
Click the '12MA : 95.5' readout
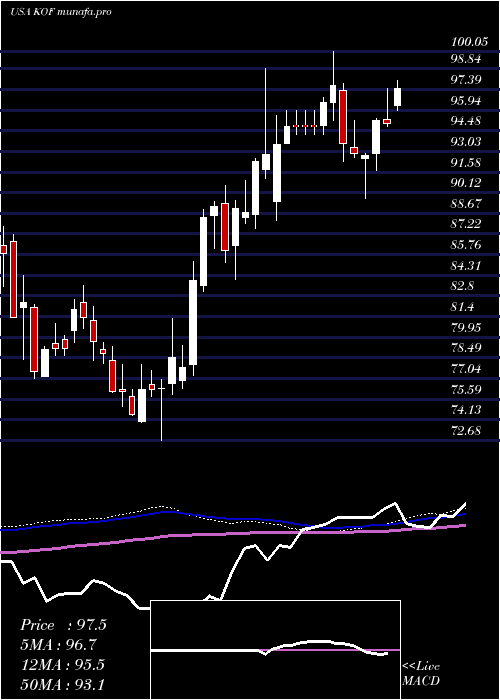pos(62,664)
